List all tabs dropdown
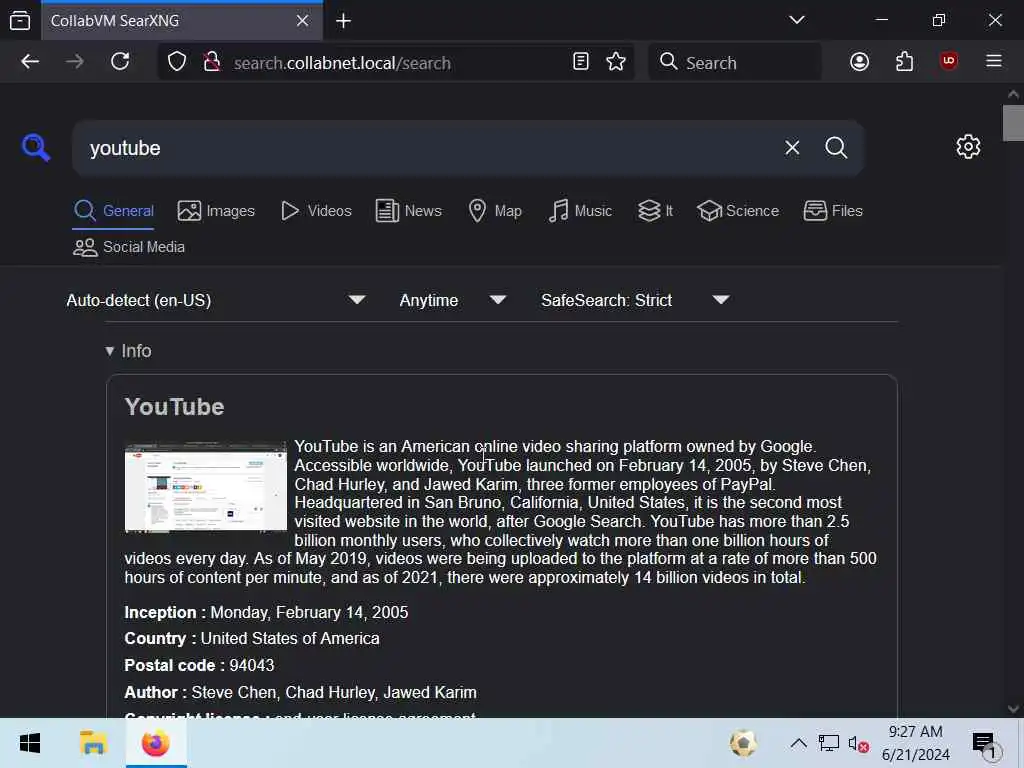This screenshot has width=1024, height=768. (797, 20)
